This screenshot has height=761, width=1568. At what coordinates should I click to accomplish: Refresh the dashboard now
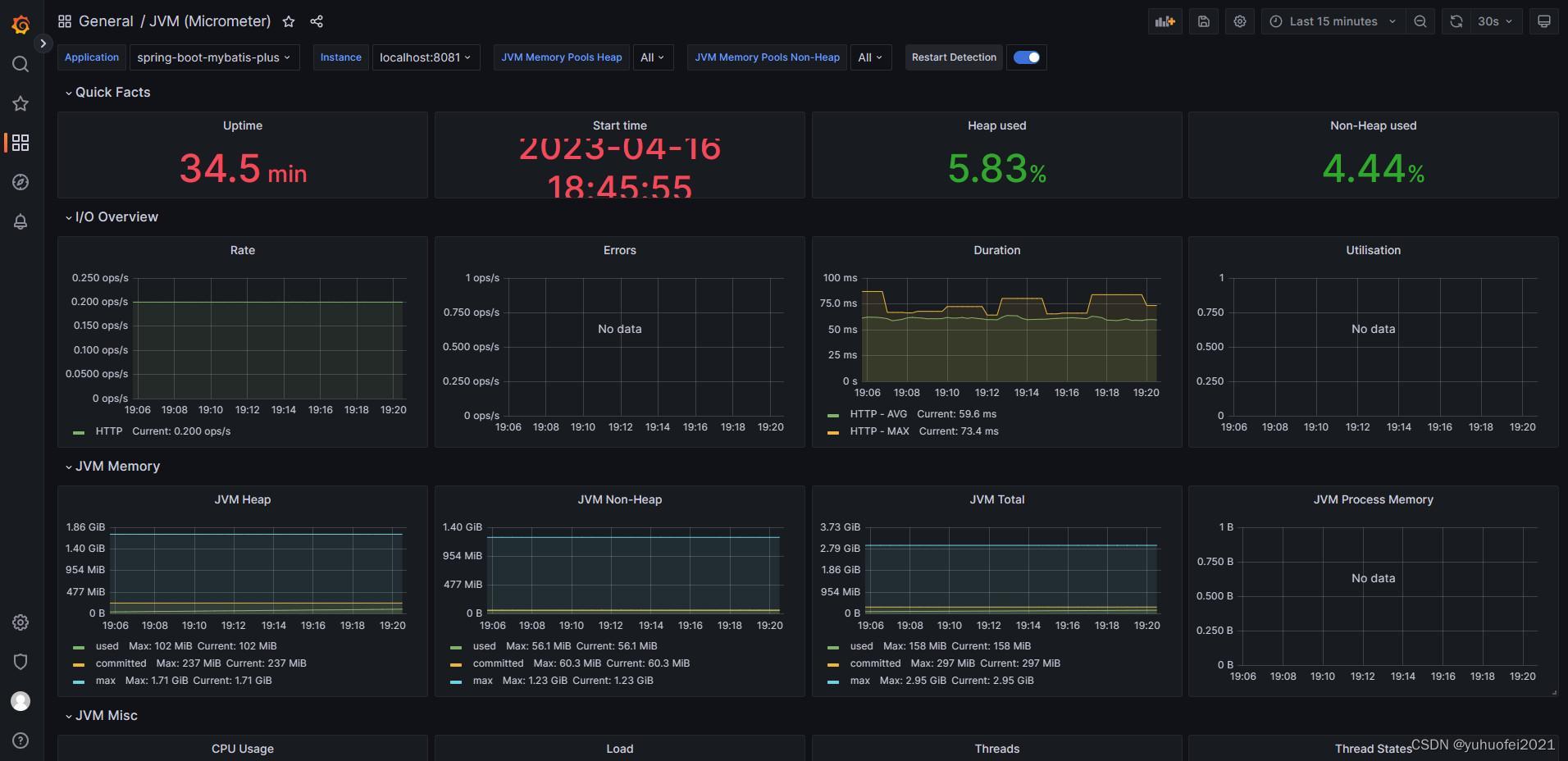[1456, 21]
